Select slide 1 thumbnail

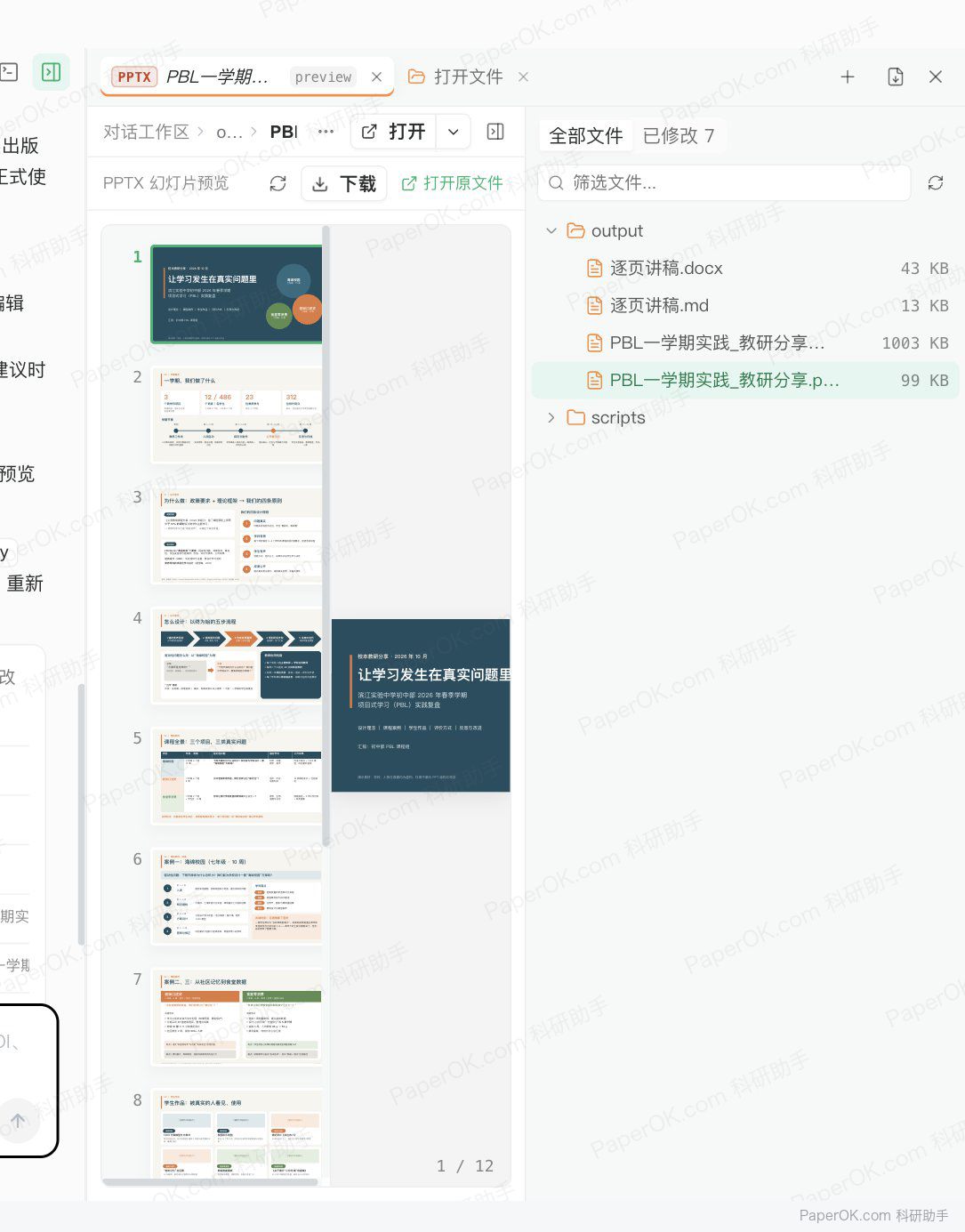[x=237, y=294]
